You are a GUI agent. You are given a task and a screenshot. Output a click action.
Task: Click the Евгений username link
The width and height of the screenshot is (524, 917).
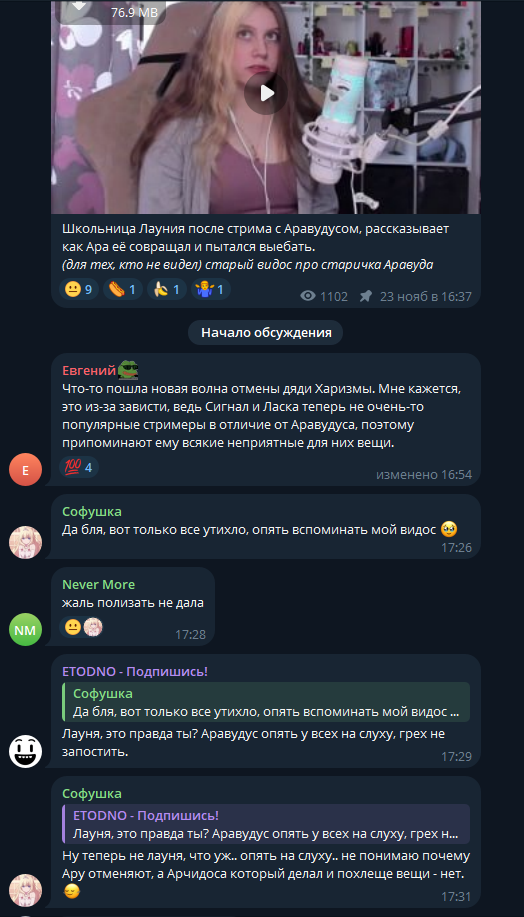pos(88,370)
